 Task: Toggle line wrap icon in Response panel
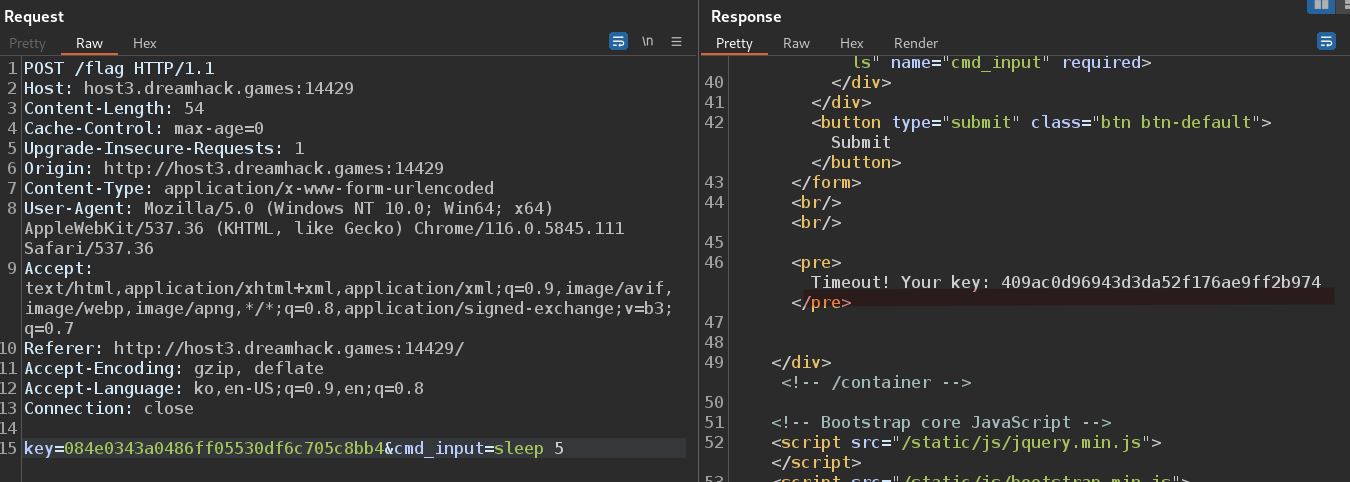pos(1326,42)
